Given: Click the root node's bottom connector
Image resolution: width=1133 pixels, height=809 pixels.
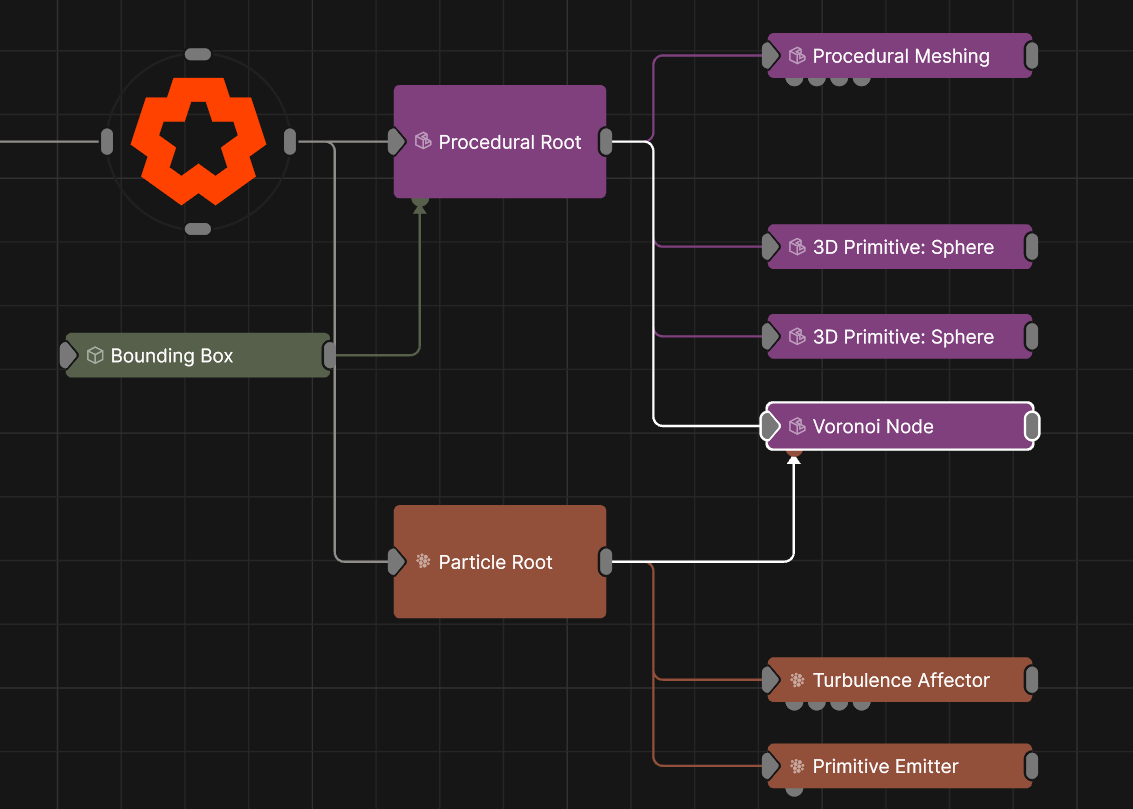Looking at the screenshot, I should coord(198,229).
